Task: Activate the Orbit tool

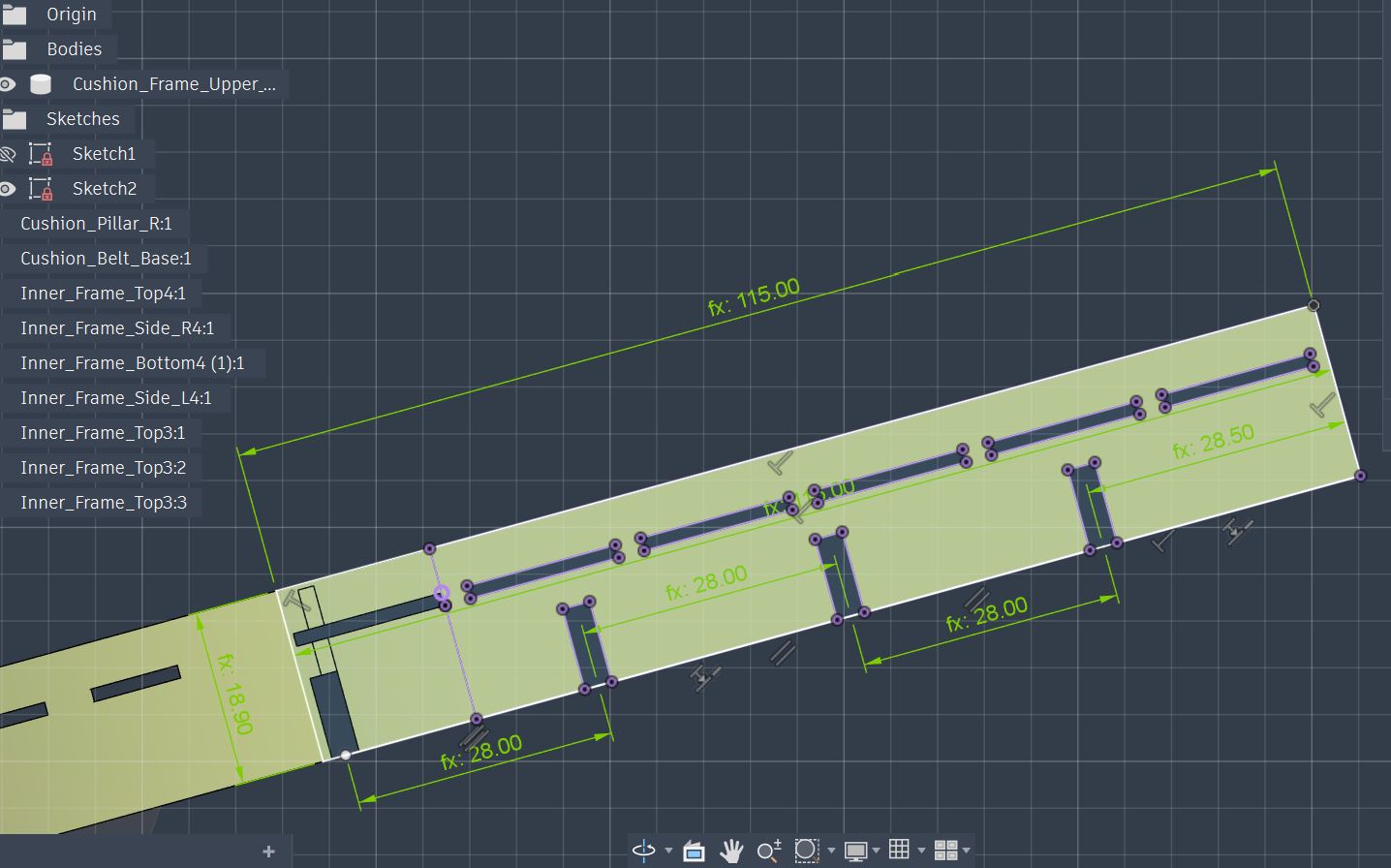Action: coord(643,851)
